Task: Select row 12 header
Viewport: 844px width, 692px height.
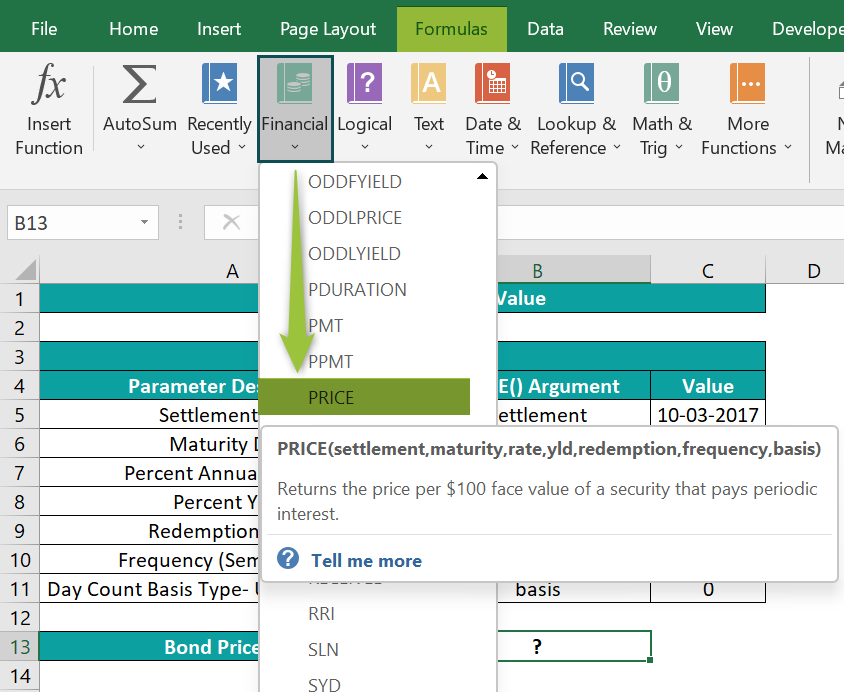Action: (19, 618)
